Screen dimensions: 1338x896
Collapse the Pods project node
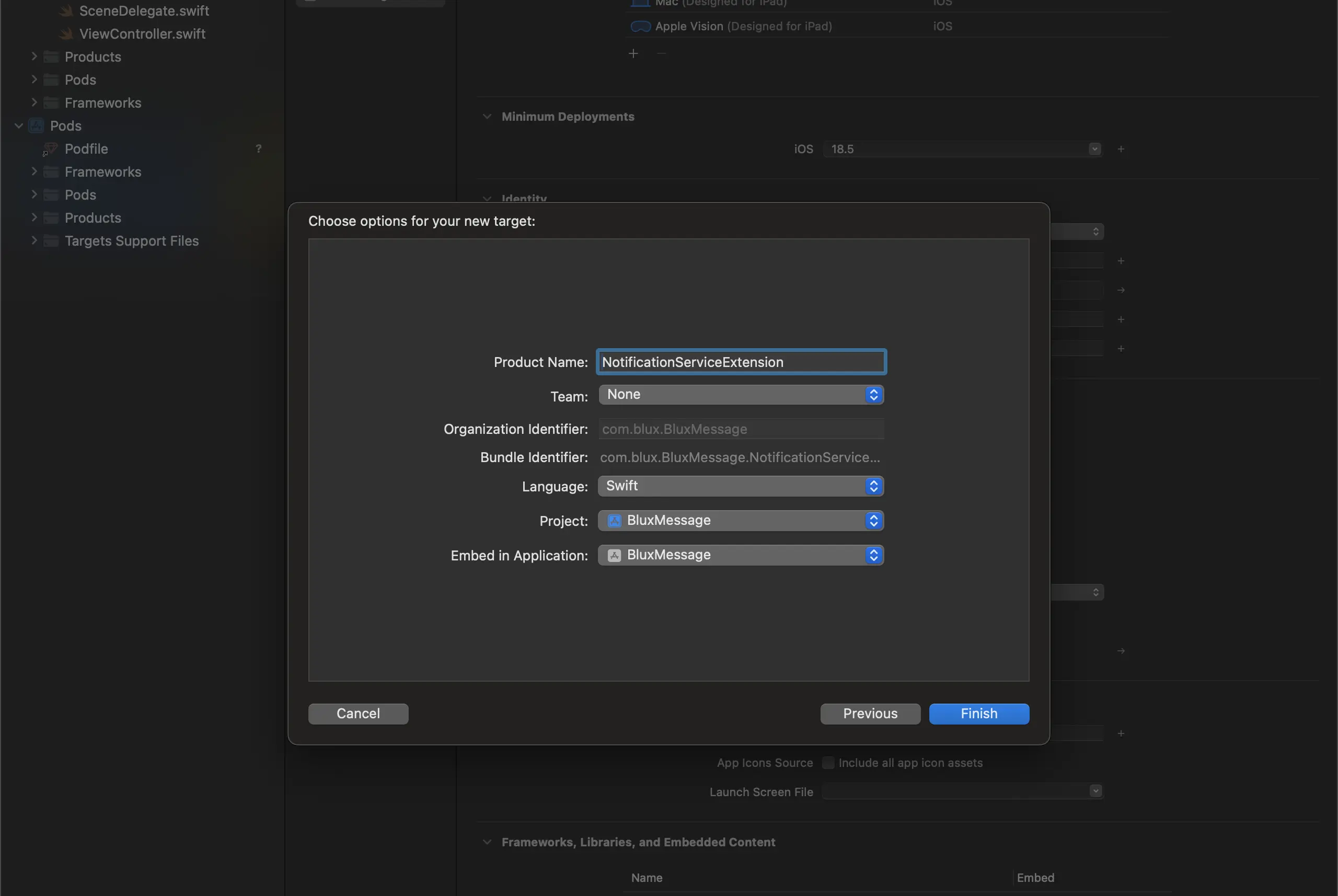point(19,125)
